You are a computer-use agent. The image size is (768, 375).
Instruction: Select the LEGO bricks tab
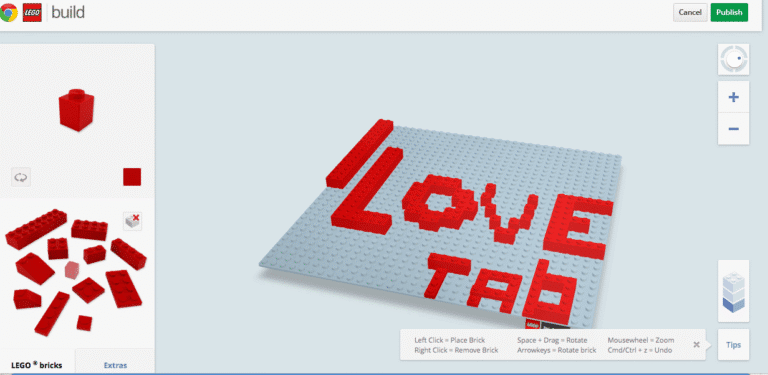tap(38, 365)
